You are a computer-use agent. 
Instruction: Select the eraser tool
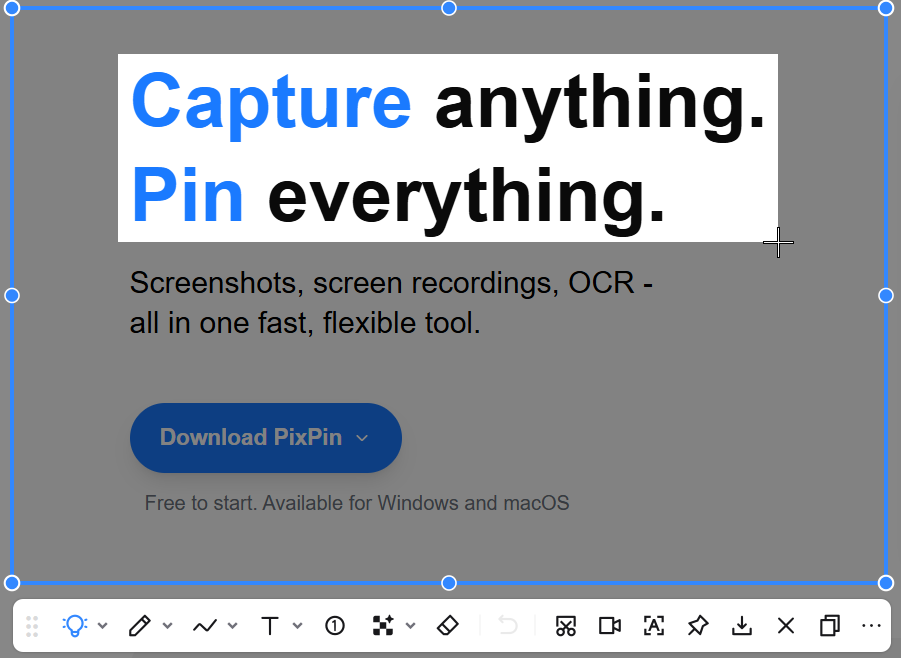pos(448,625)
